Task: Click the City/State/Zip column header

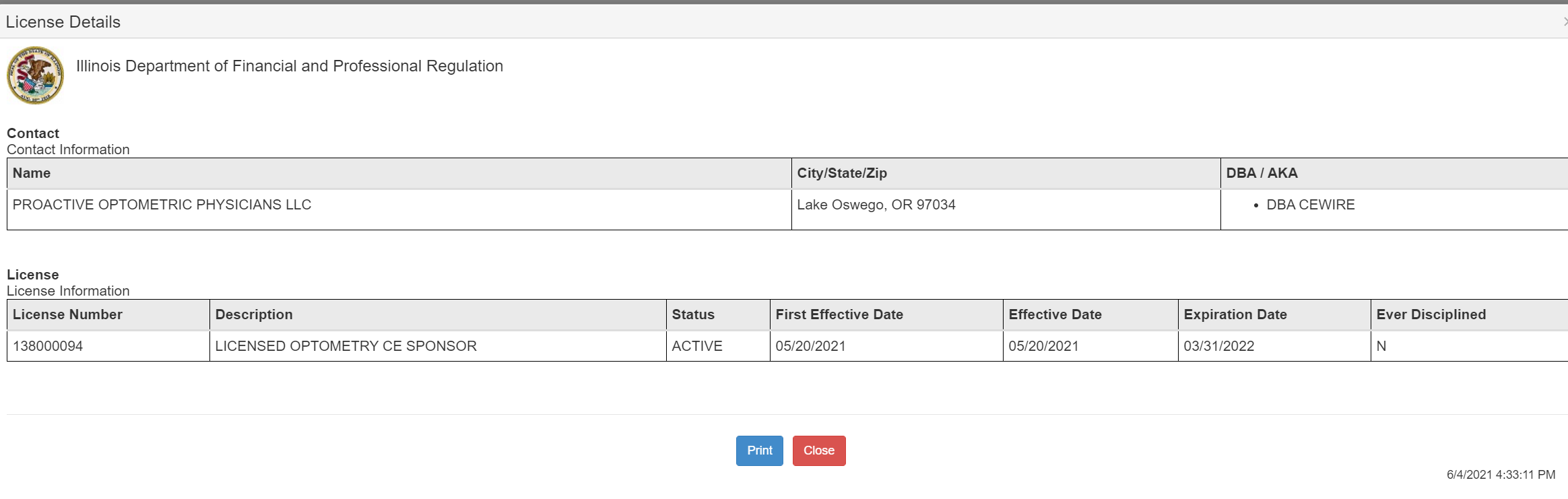Action: (1006, 173)
